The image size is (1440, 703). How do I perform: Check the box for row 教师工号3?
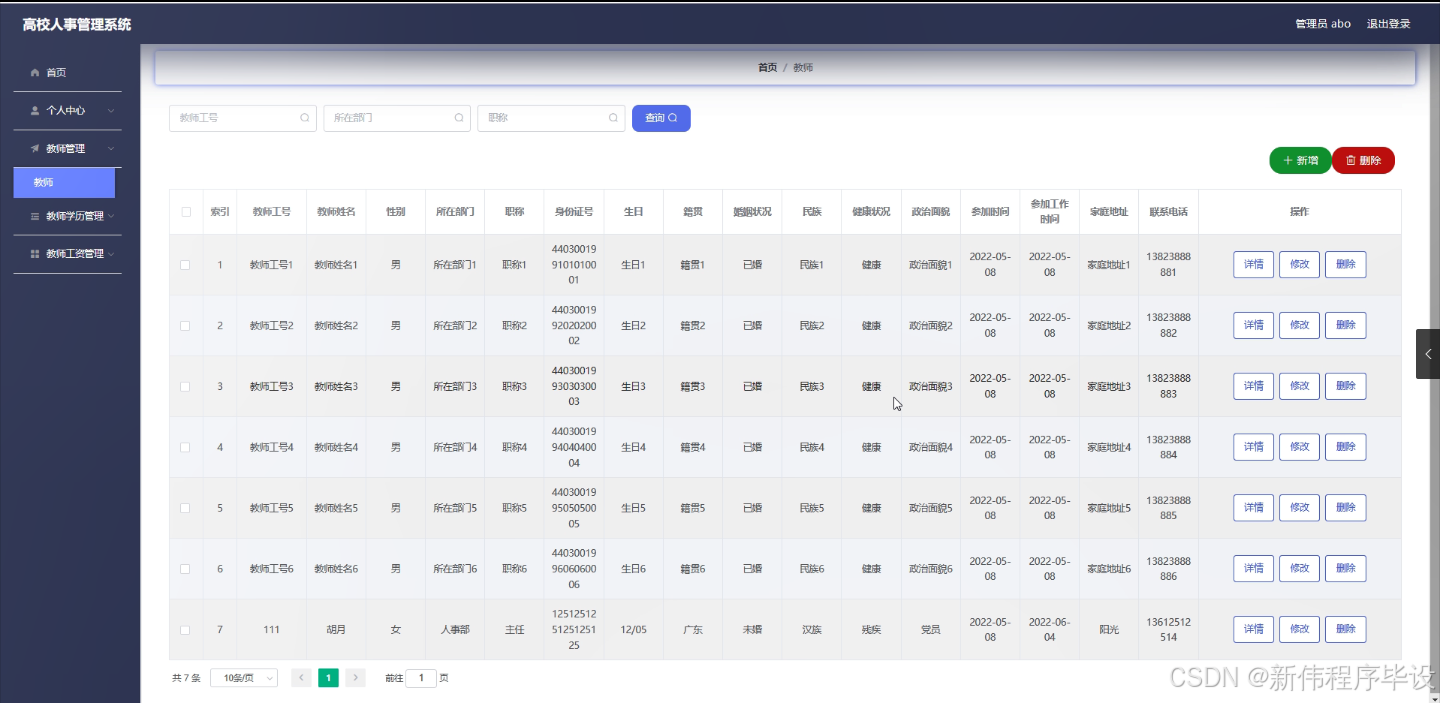point(185,387)
